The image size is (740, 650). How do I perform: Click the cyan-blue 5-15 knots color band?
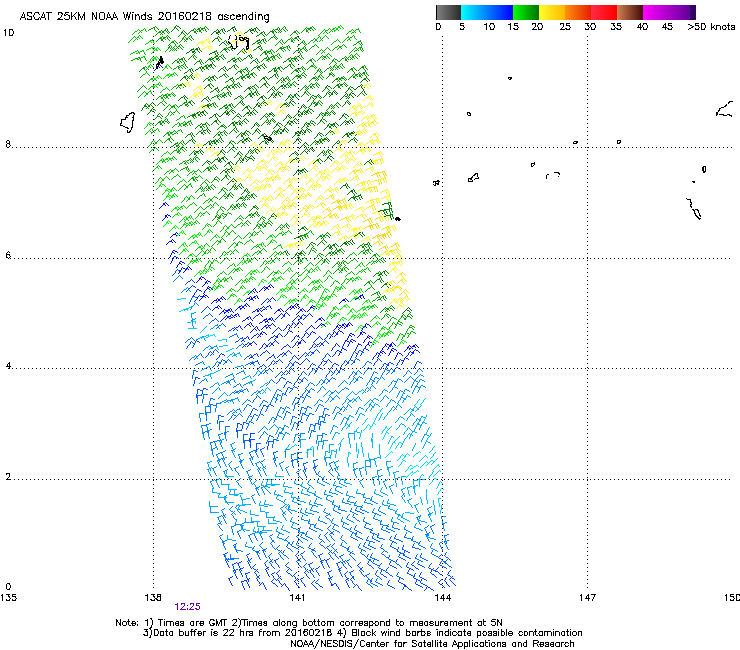(487, 12)
